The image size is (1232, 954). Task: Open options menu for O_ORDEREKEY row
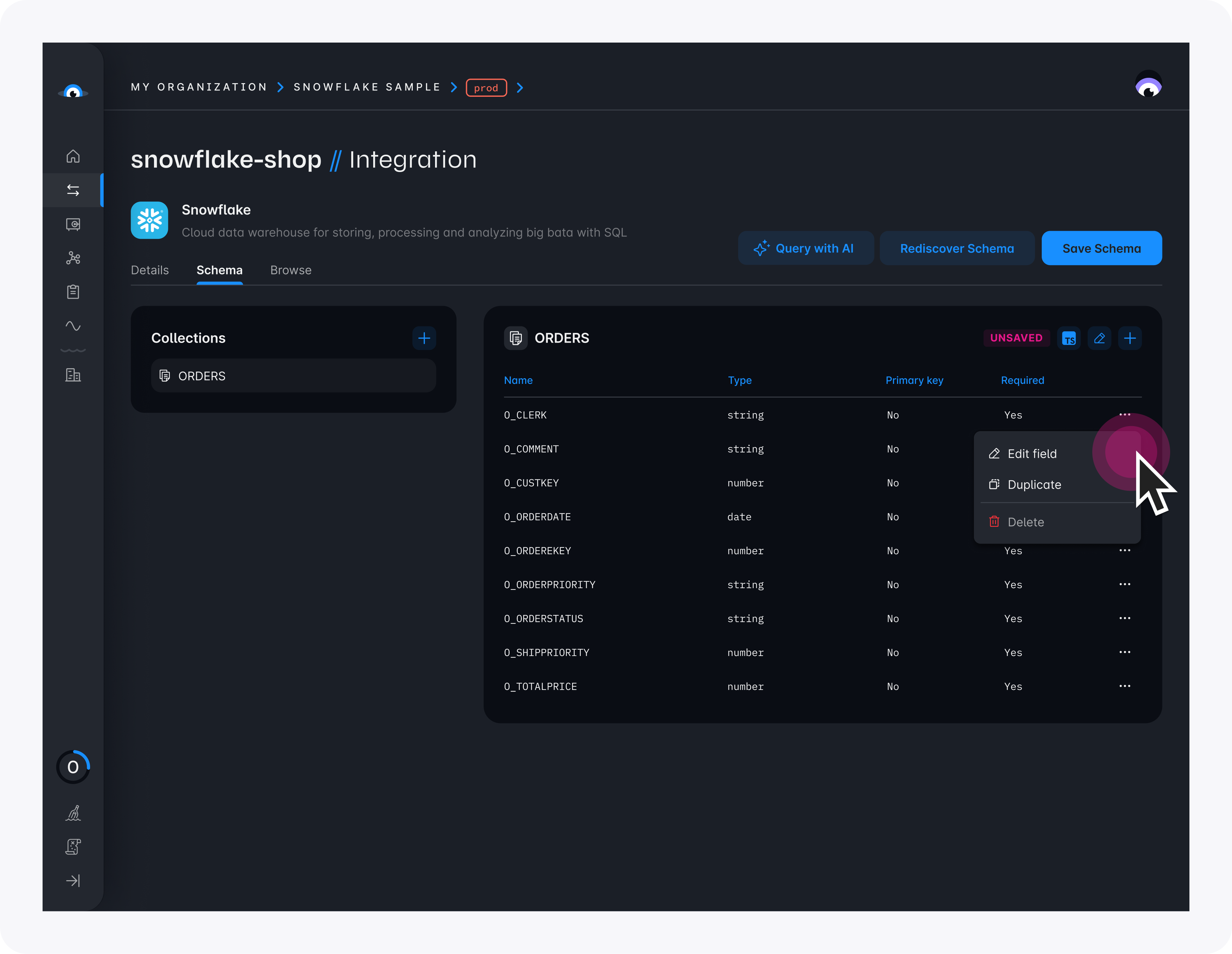pyautogui.click(x=1125, y=550)
